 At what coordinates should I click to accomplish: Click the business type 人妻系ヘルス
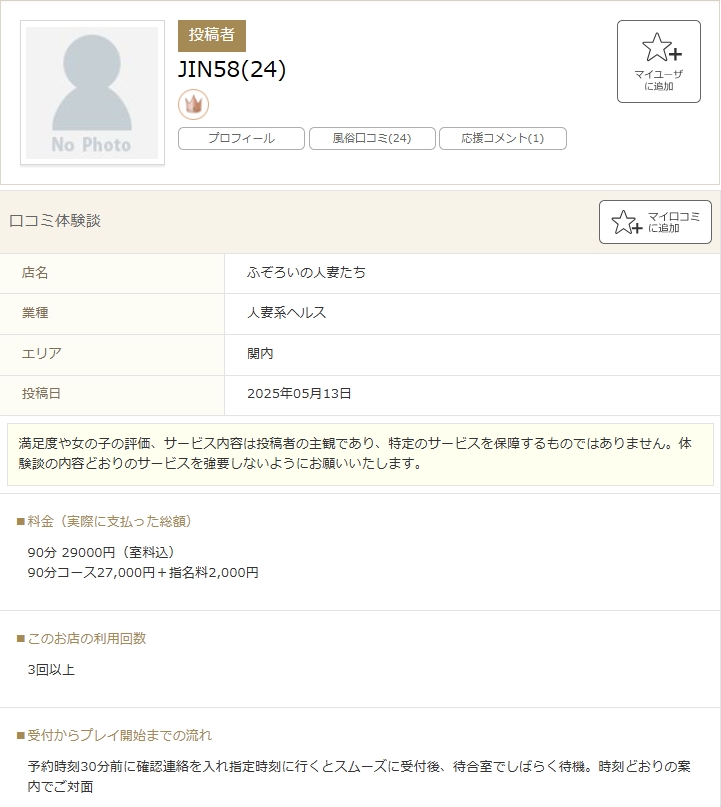point(287,313)
